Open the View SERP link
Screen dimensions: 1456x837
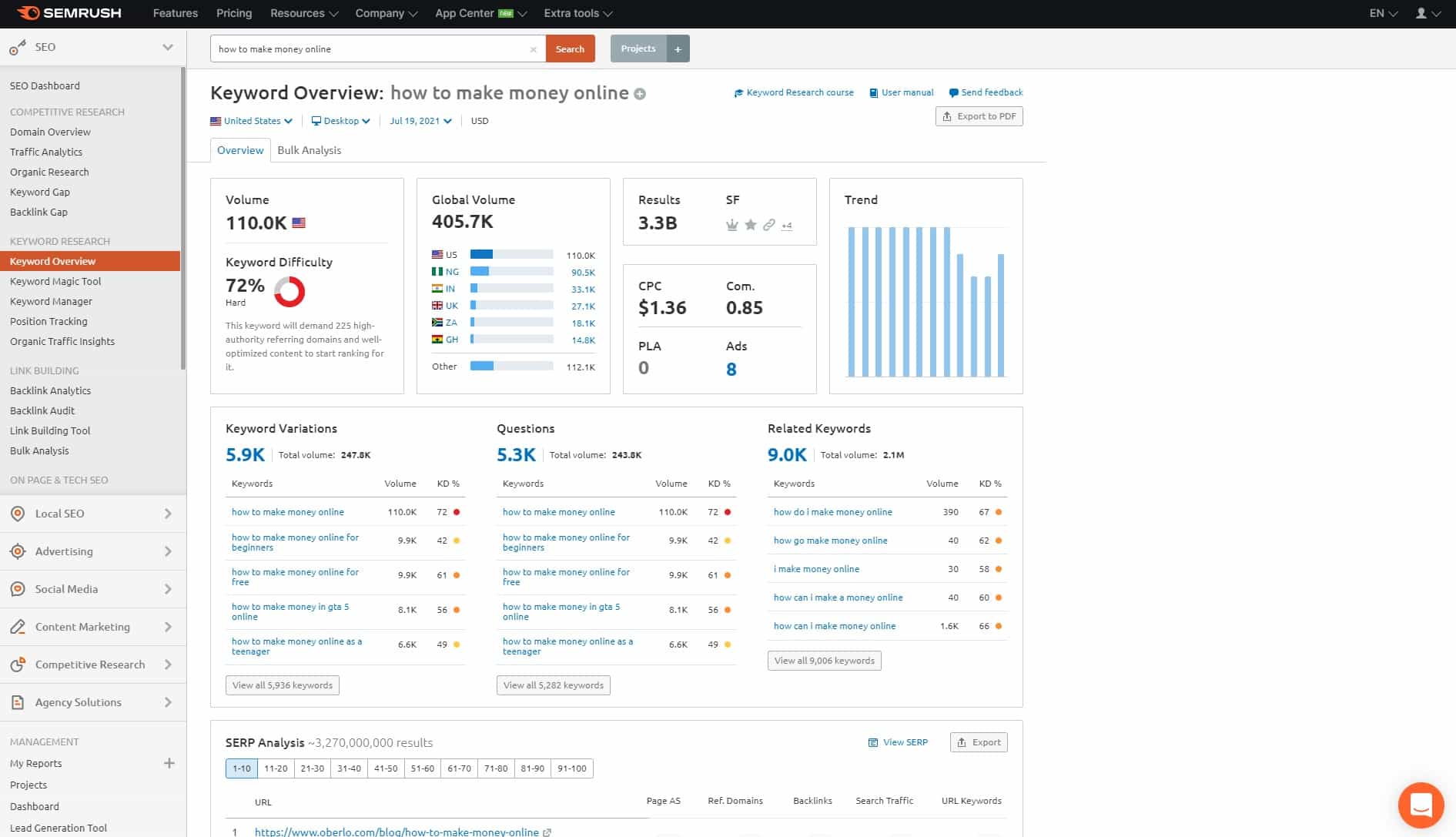(x=898, y=742)
